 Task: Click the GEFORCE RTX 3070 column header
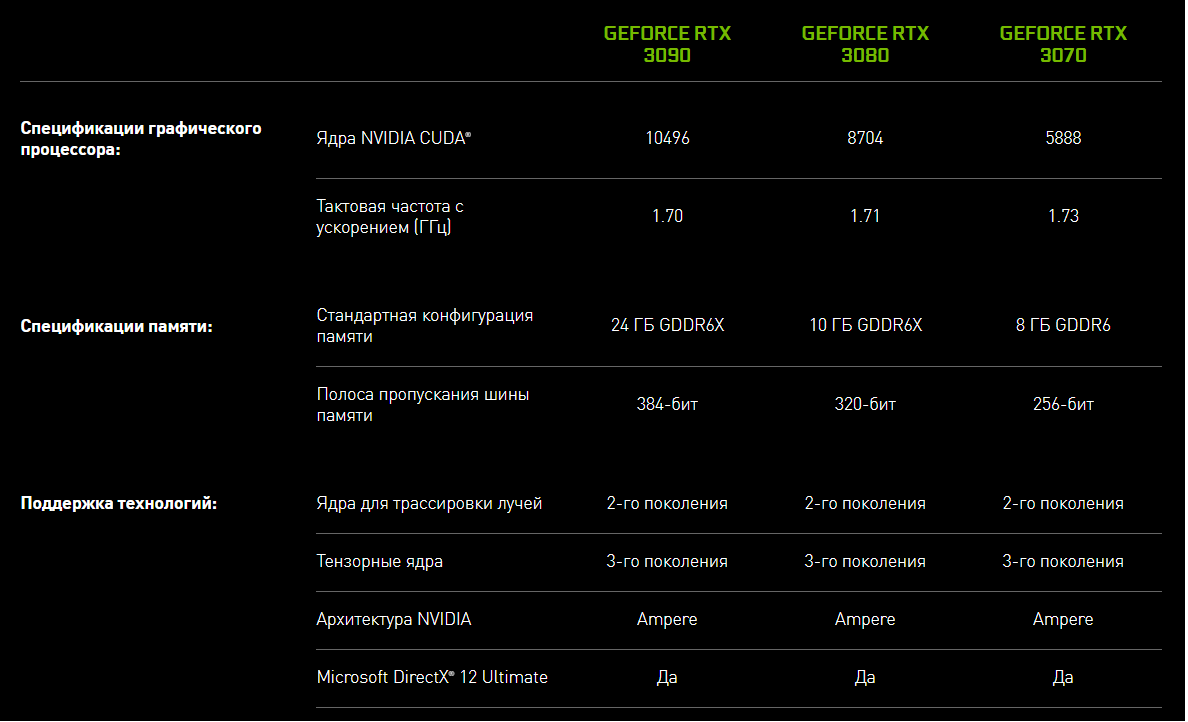1063,44
